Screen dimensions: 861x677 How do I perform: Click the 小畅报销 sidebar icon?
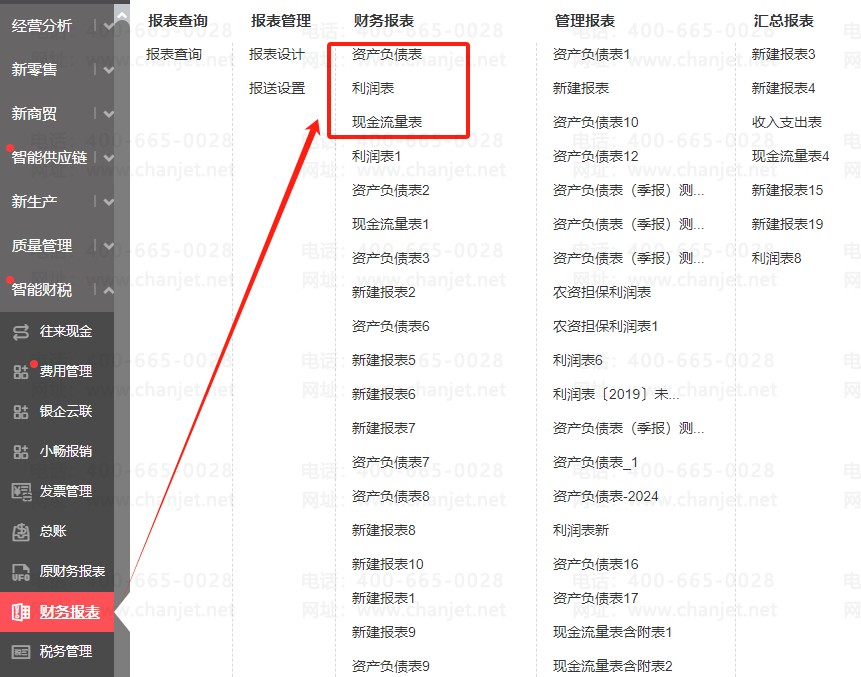tap(21, 452)
